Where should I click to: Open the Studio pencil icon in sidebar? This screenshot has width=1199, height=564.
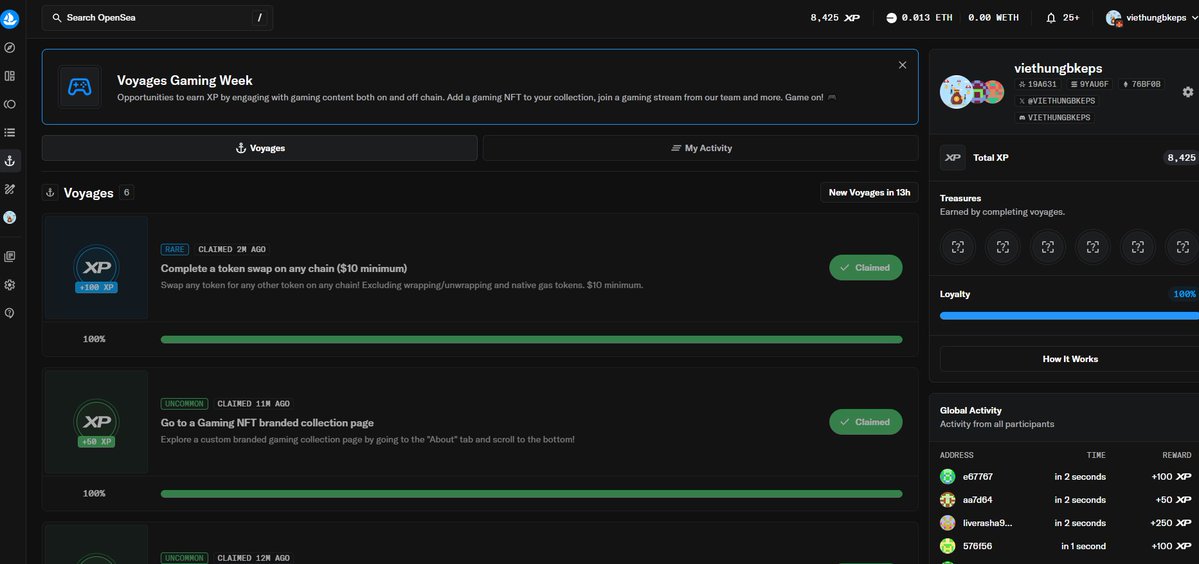click(x=10, y=189)
